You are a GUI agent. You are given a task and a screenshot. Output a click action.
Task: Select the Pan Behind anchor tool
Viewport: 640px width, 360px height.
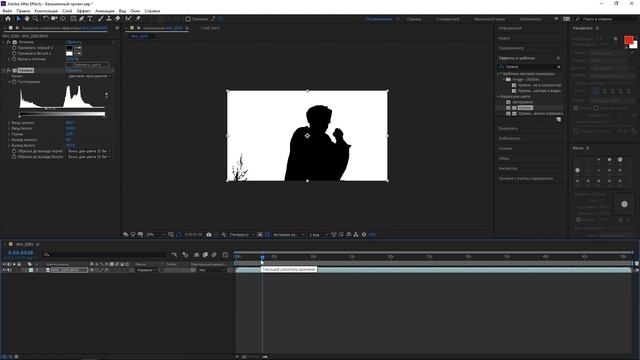pyautogui.click(x=63, y=19)
